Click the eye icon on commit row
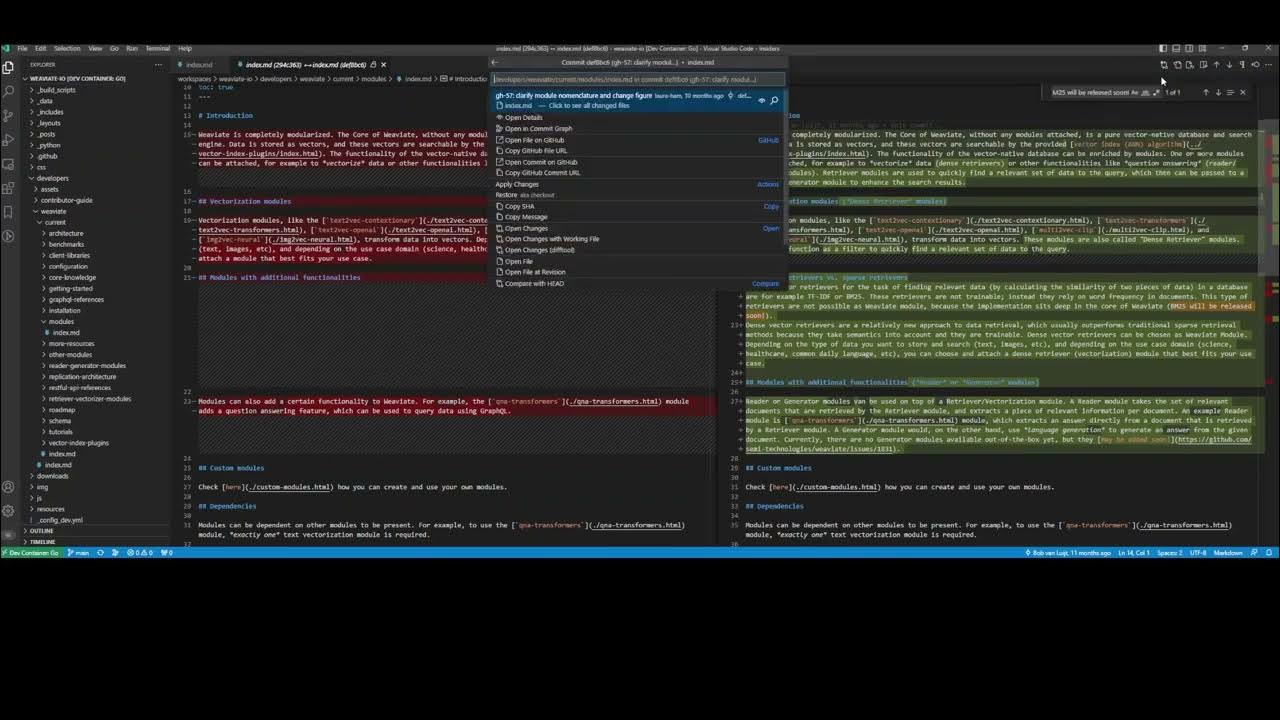 tap(761, 100)
